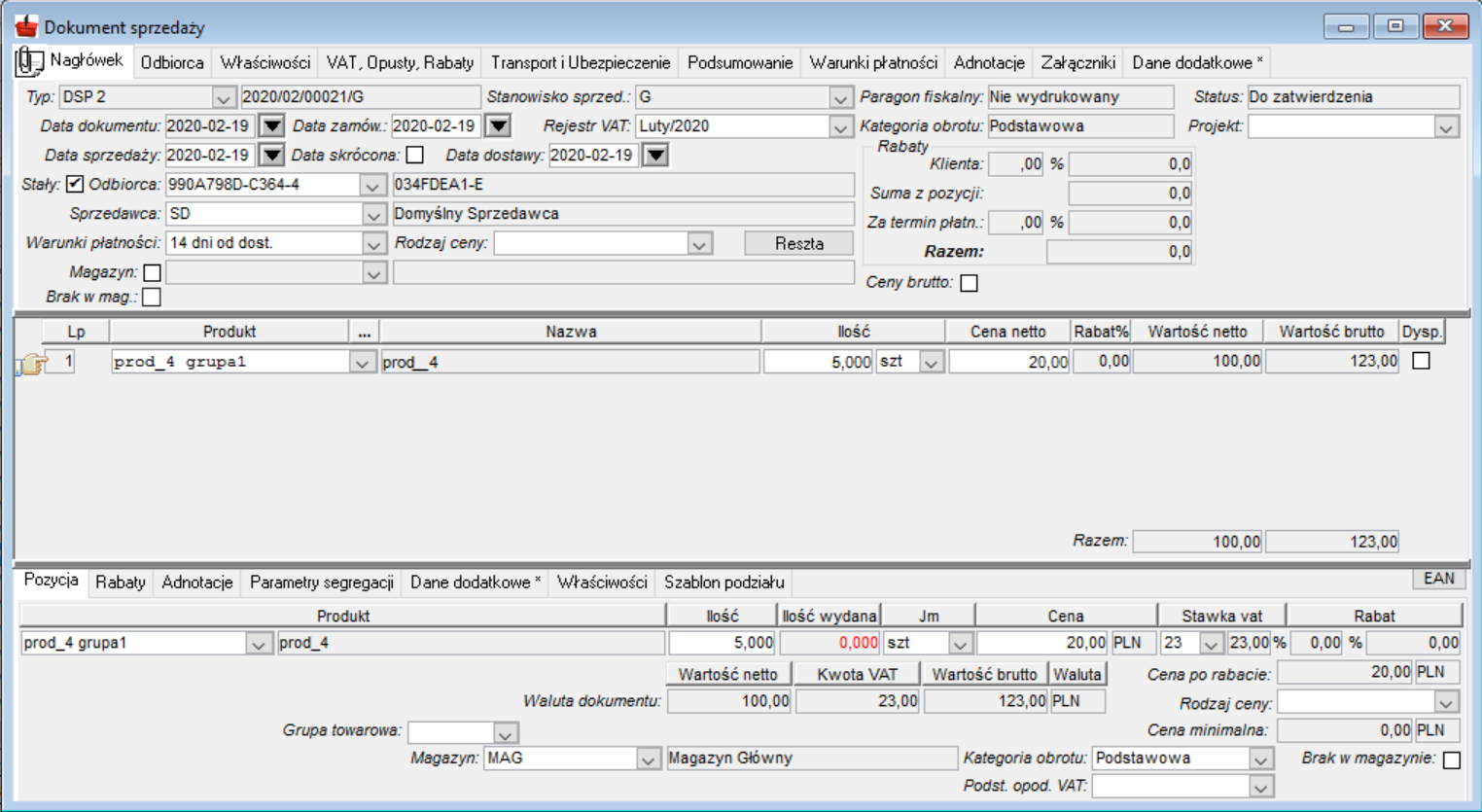
Task: Open the Data sprzedaży calendar picker
Action: (x=272, y=155)
